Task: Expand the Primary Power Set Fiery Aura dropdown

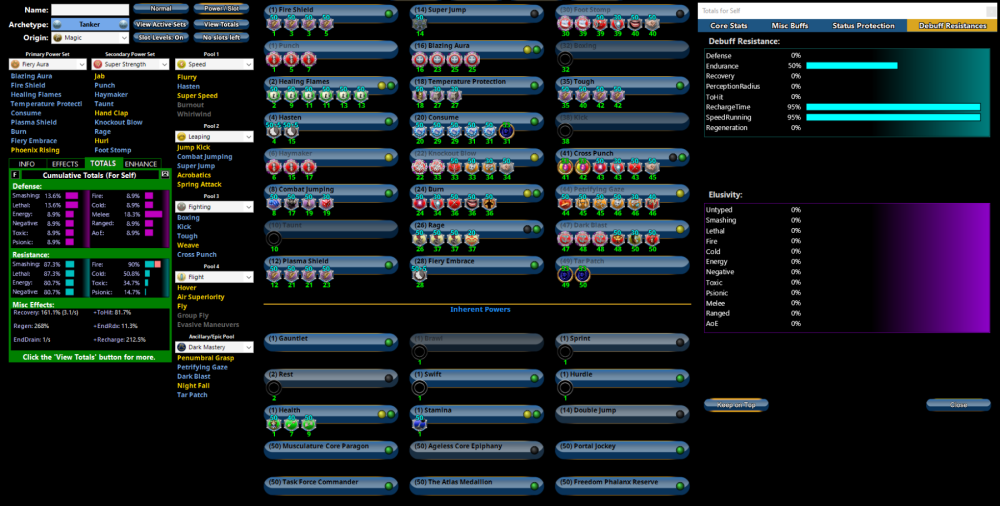Action: point(48,64)
